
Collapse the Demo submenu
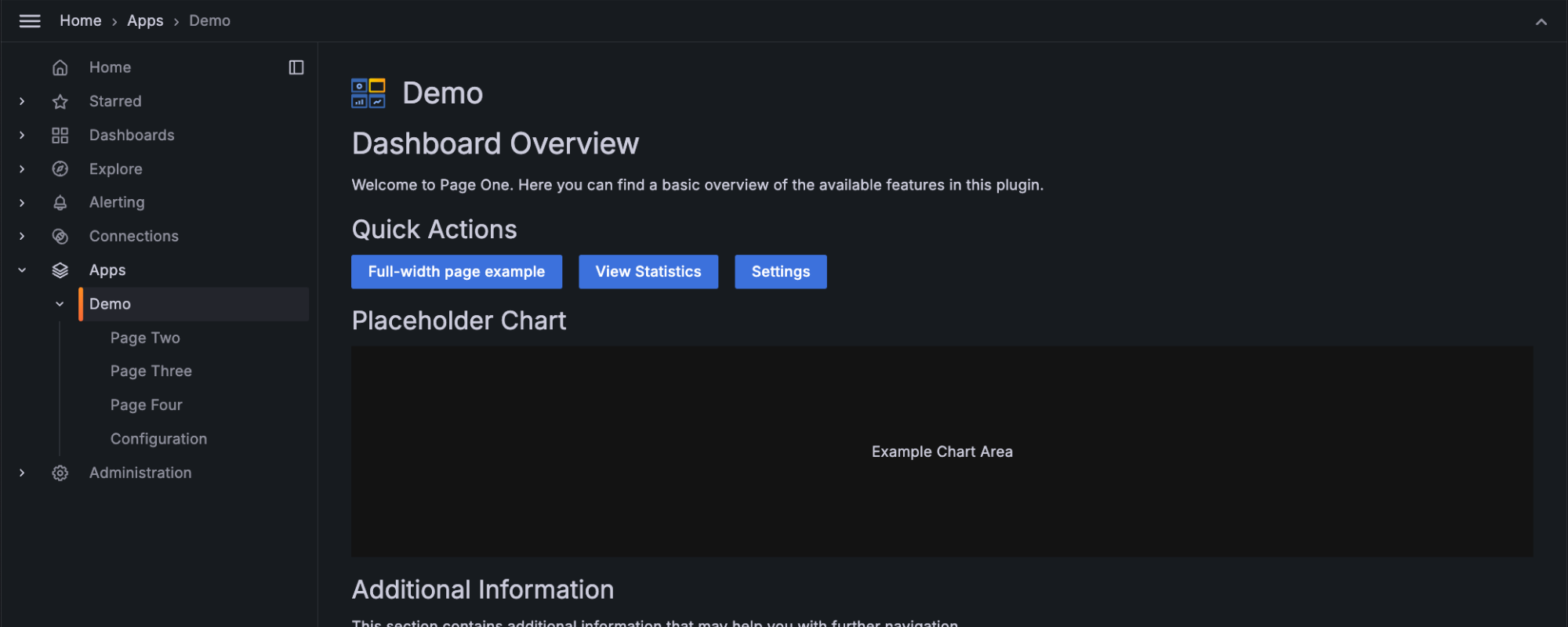coord(60,304)
